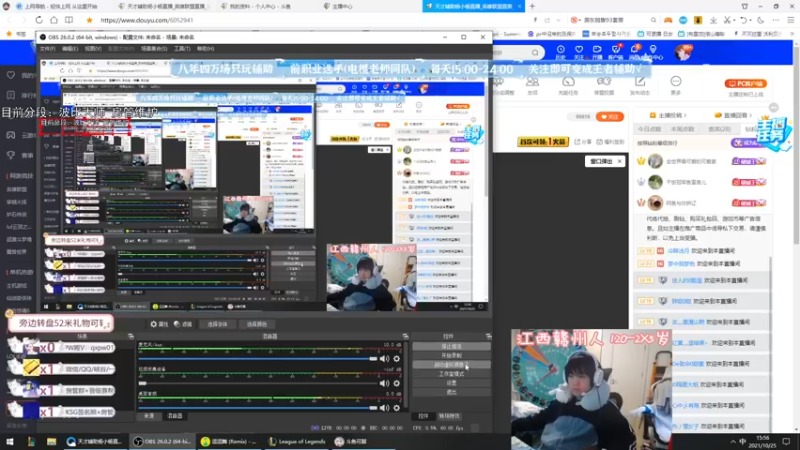Click browser home icon
800x450 pixels.
tap(54, 20)
